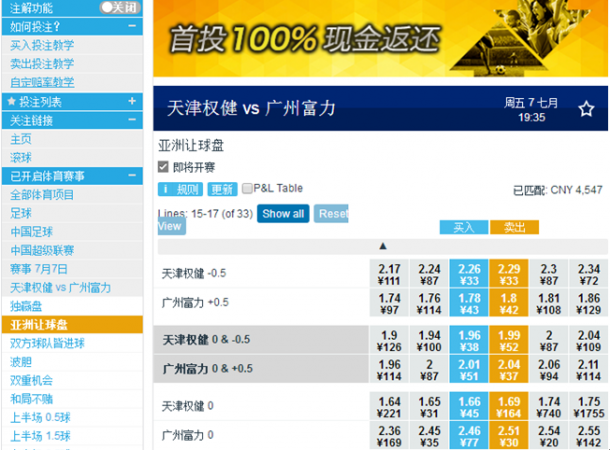Click the 更新 refresh button
This screenshot has height=450, width=610.
222,189
